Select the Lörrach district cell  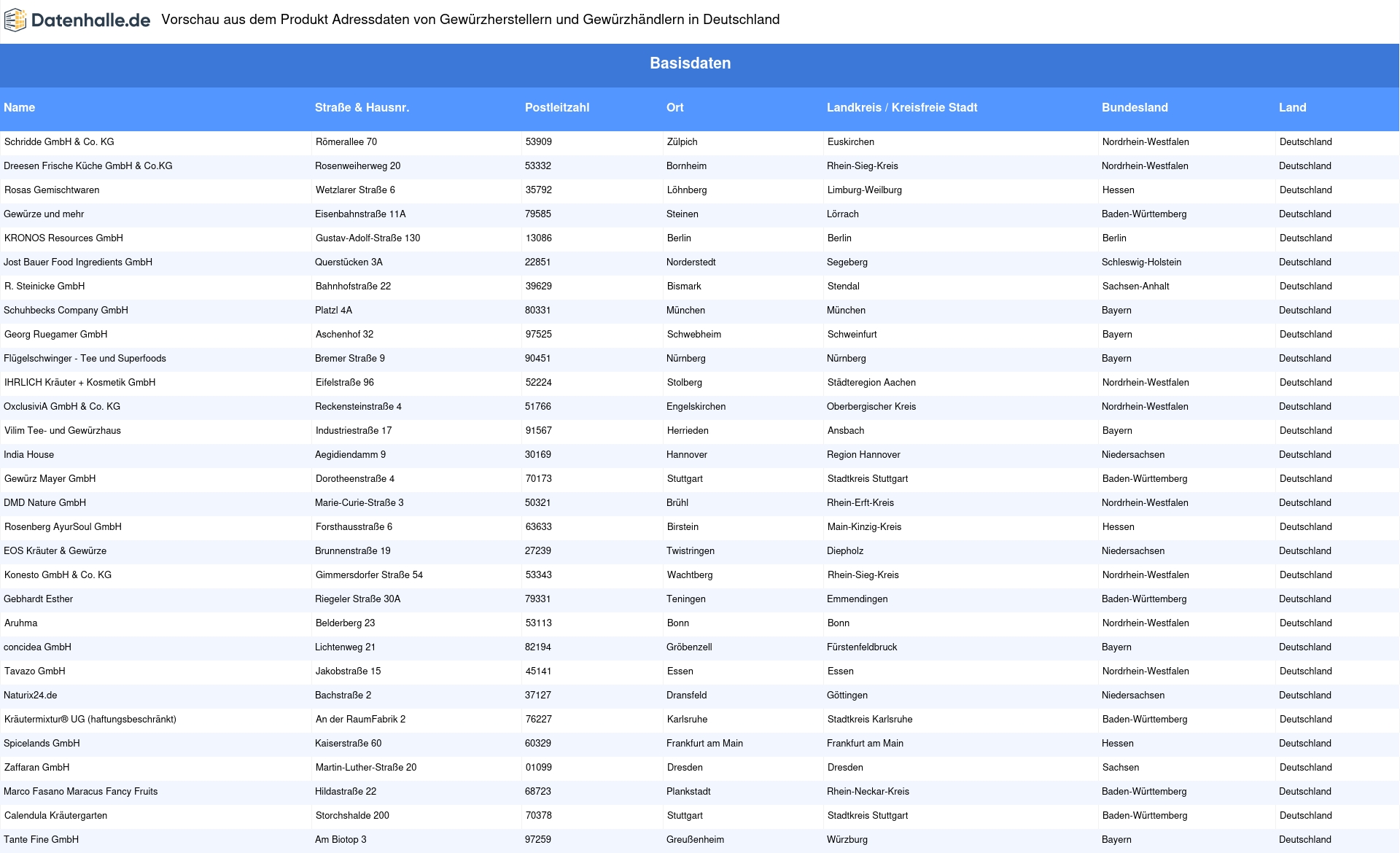(x=843, y=214)
